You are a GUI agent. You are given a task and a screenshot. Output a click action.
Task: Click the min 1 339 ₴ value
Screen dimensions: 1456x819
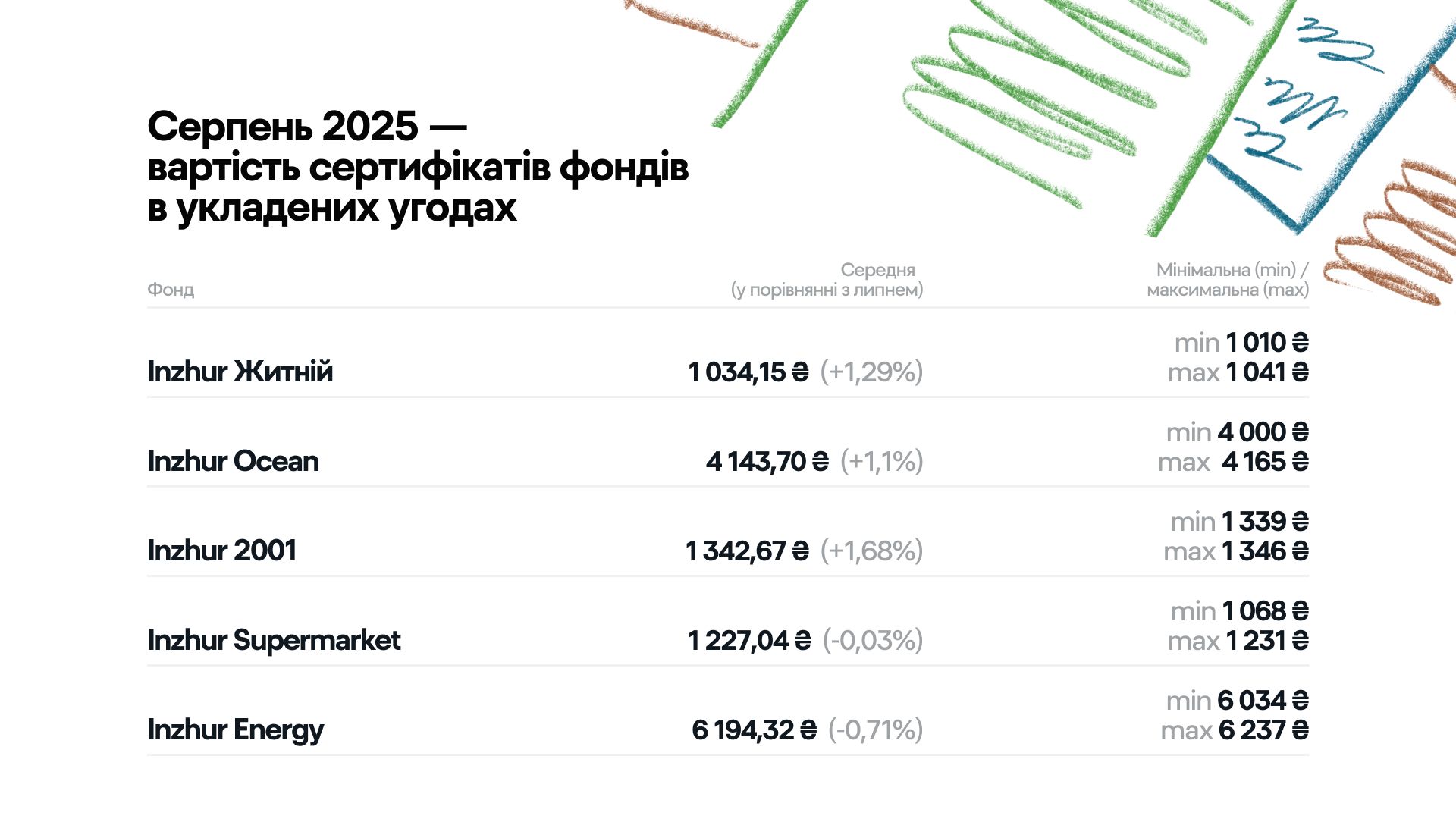point(1240,522)
